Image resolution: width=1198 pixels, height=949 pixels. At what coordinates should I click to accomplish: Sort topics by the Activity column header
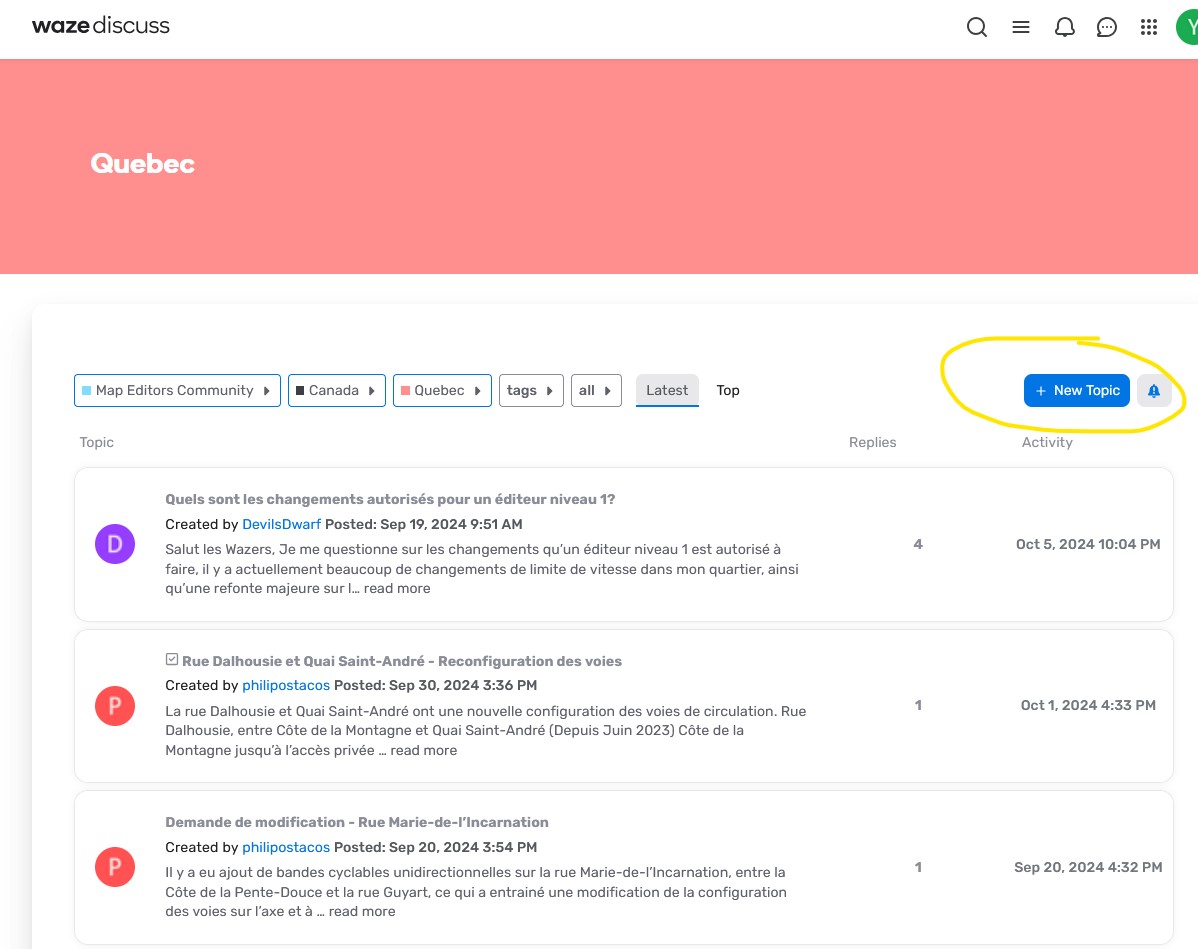point(1047,442)
